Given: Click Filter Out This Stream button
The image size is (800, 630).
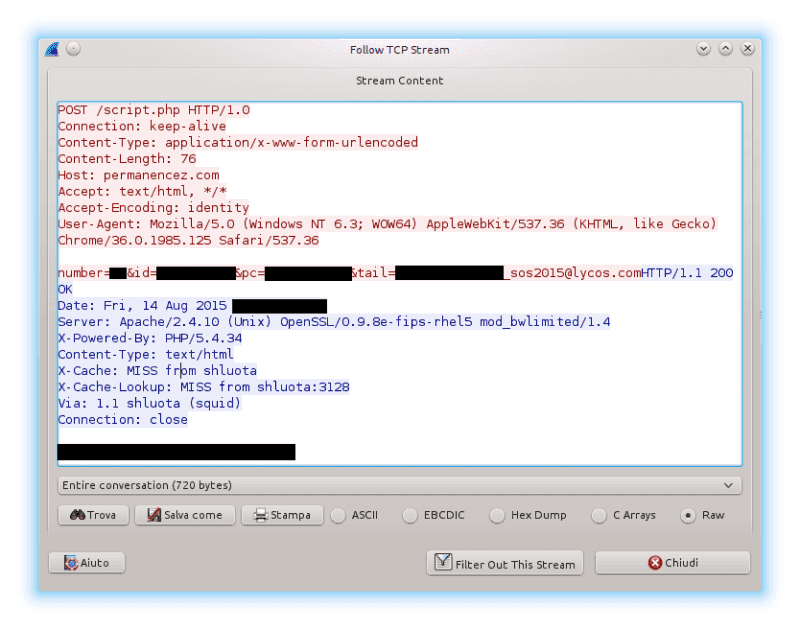Looking at the screenshot, I should point(506,563).
